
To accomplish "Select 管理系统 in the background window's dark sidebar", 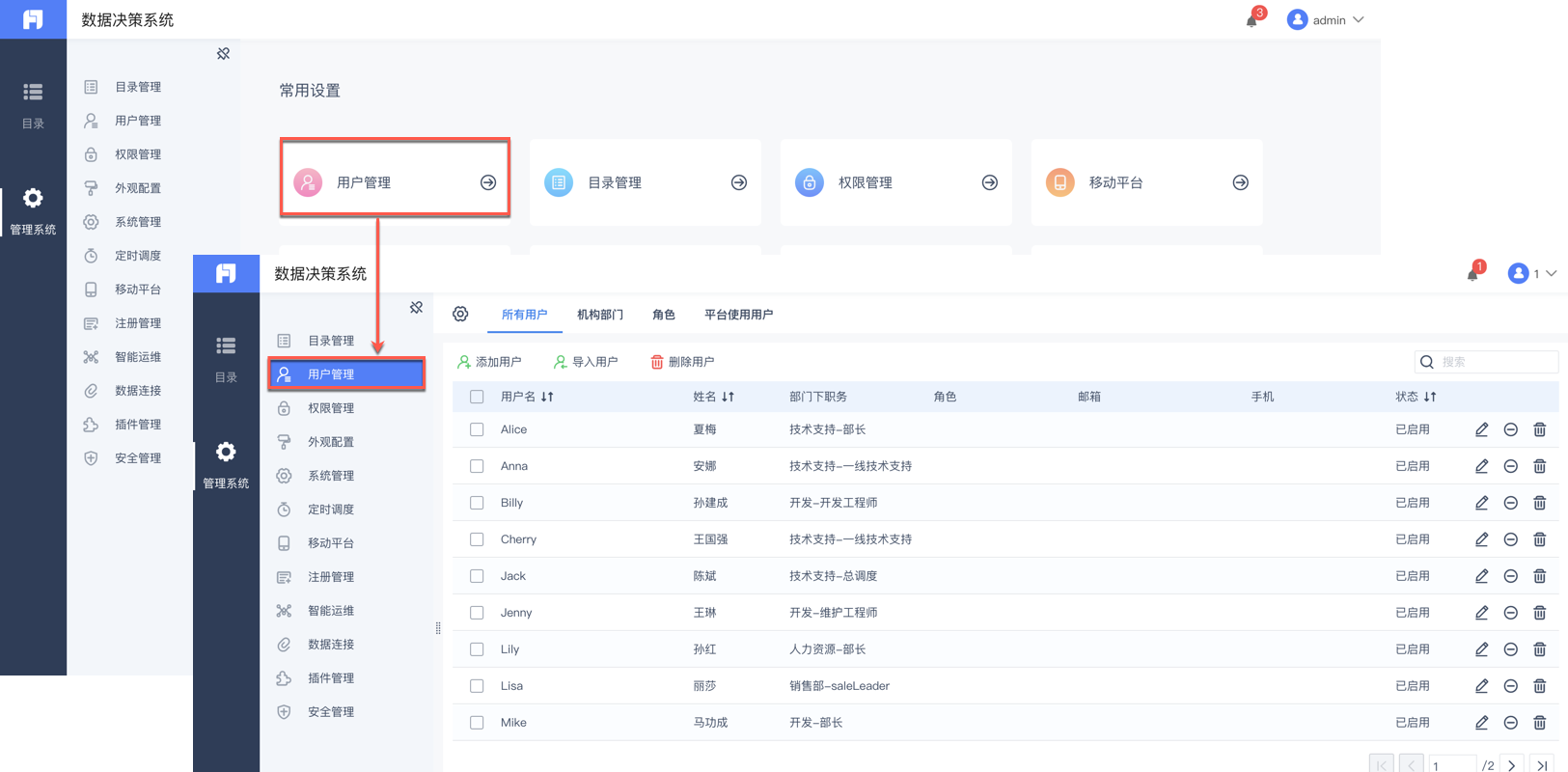I will click(33, 211).
